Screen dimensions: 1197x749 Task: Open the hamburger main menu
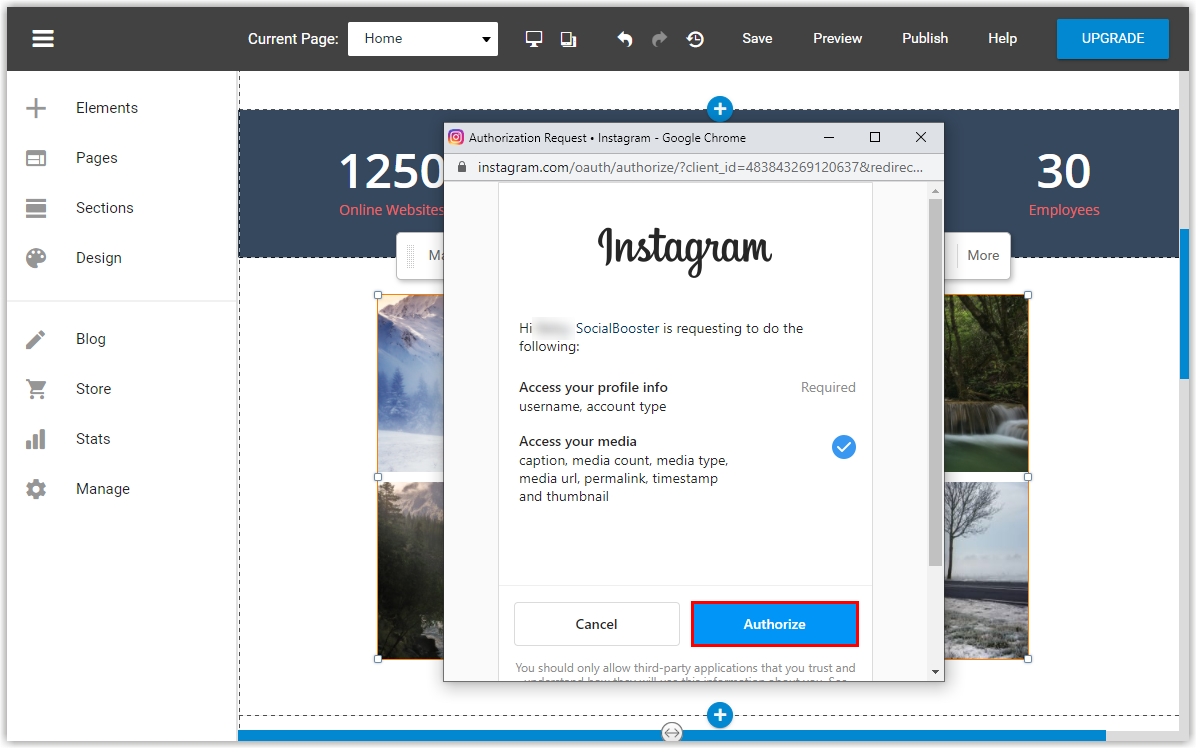[x=43, y=38]
